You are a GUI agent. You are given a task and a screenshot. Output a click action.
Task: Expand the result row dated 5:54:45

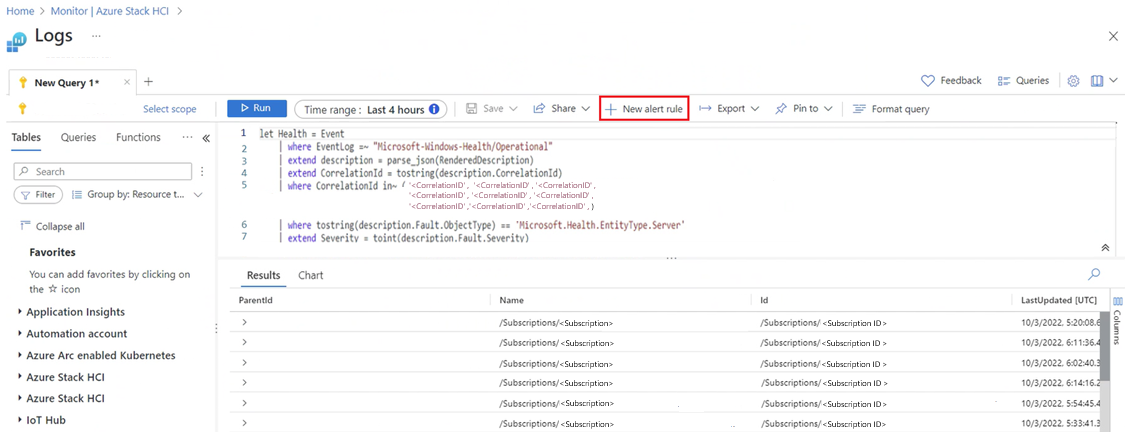click(245, 403)
